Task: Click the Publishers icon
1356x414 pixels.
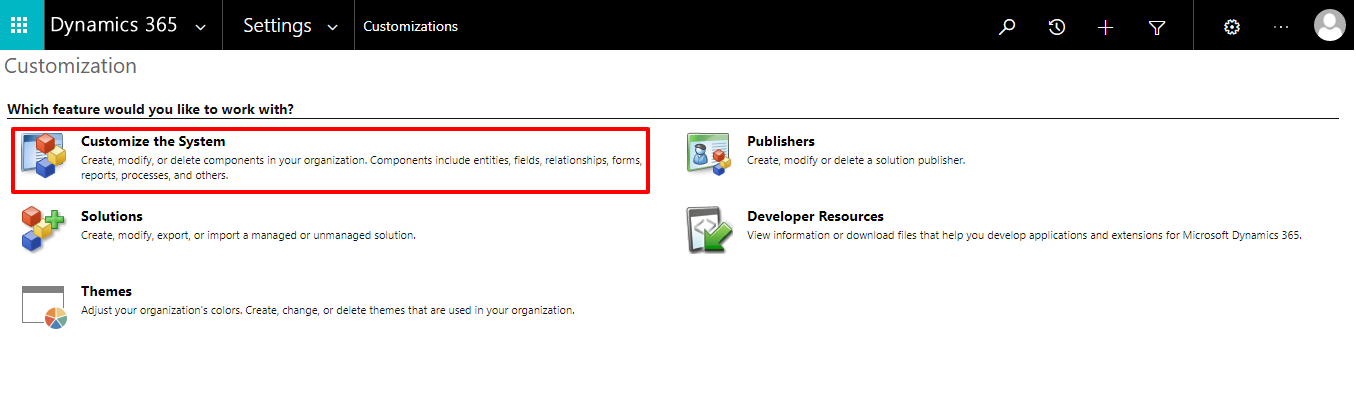Action: point(710,153)
